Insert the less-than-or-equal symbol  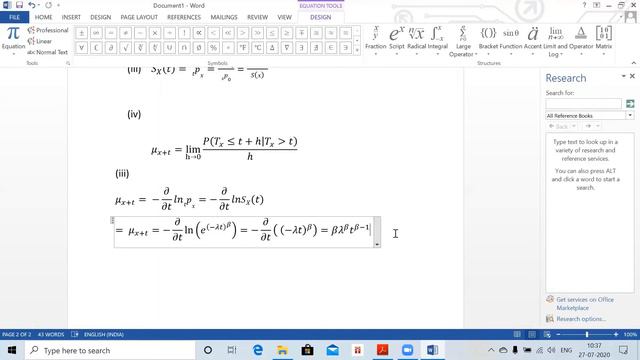[272, 33]
